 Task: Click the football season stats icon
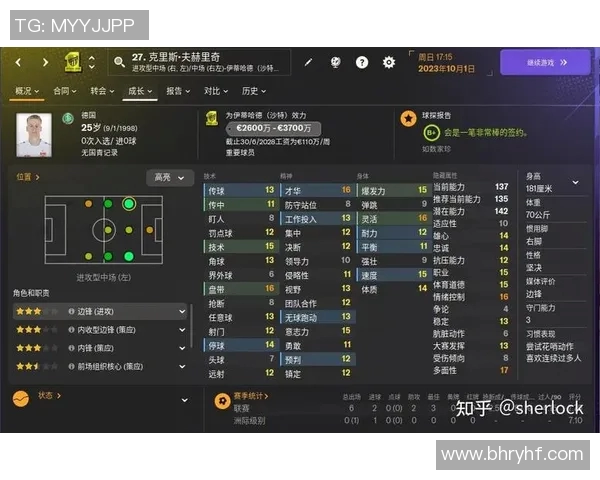(x=222, y=401)
